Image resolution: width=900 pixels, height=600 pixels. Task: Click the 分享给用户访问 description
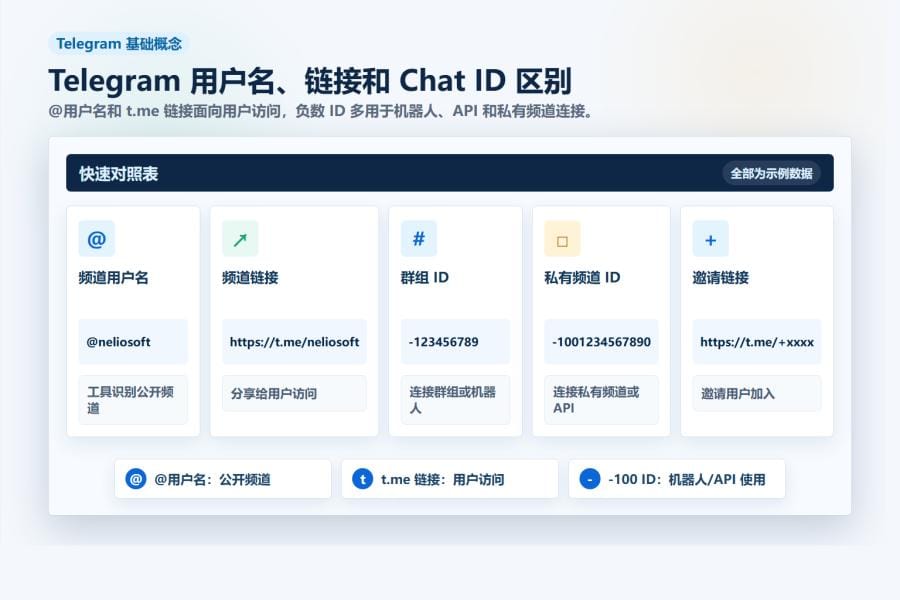tap(294, 393)
